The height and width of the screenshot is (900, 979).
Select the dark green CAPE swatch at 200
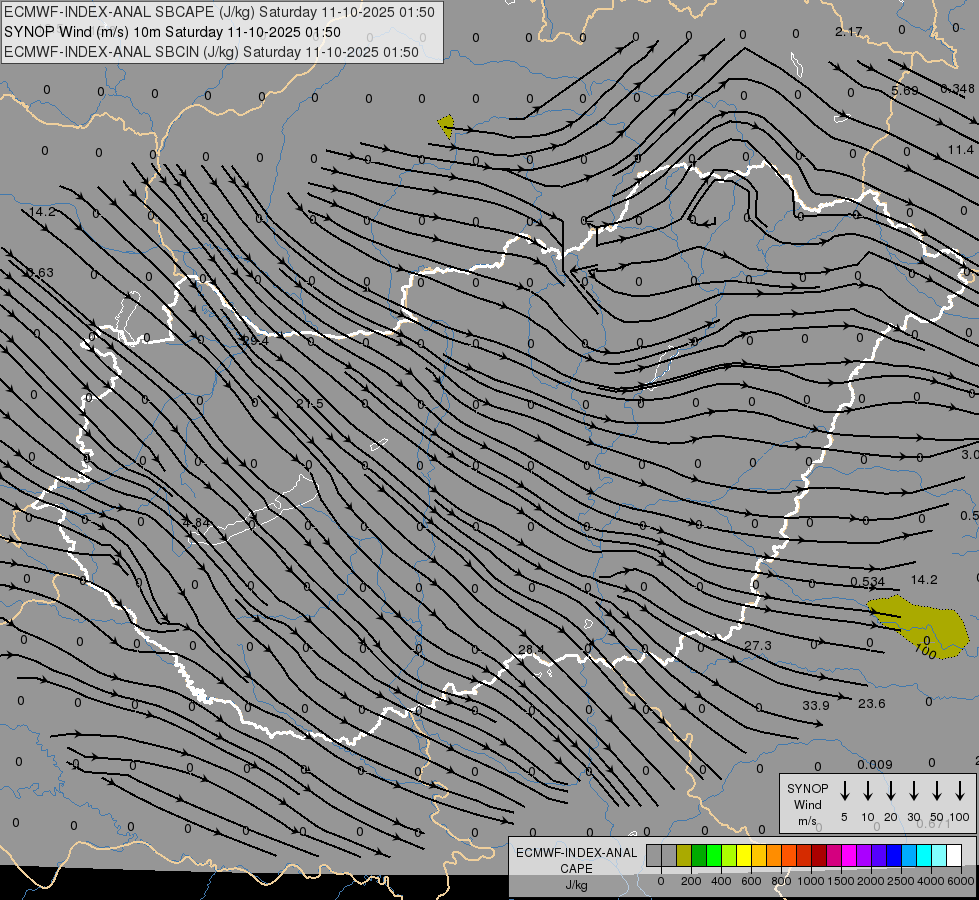pos(699,855)
